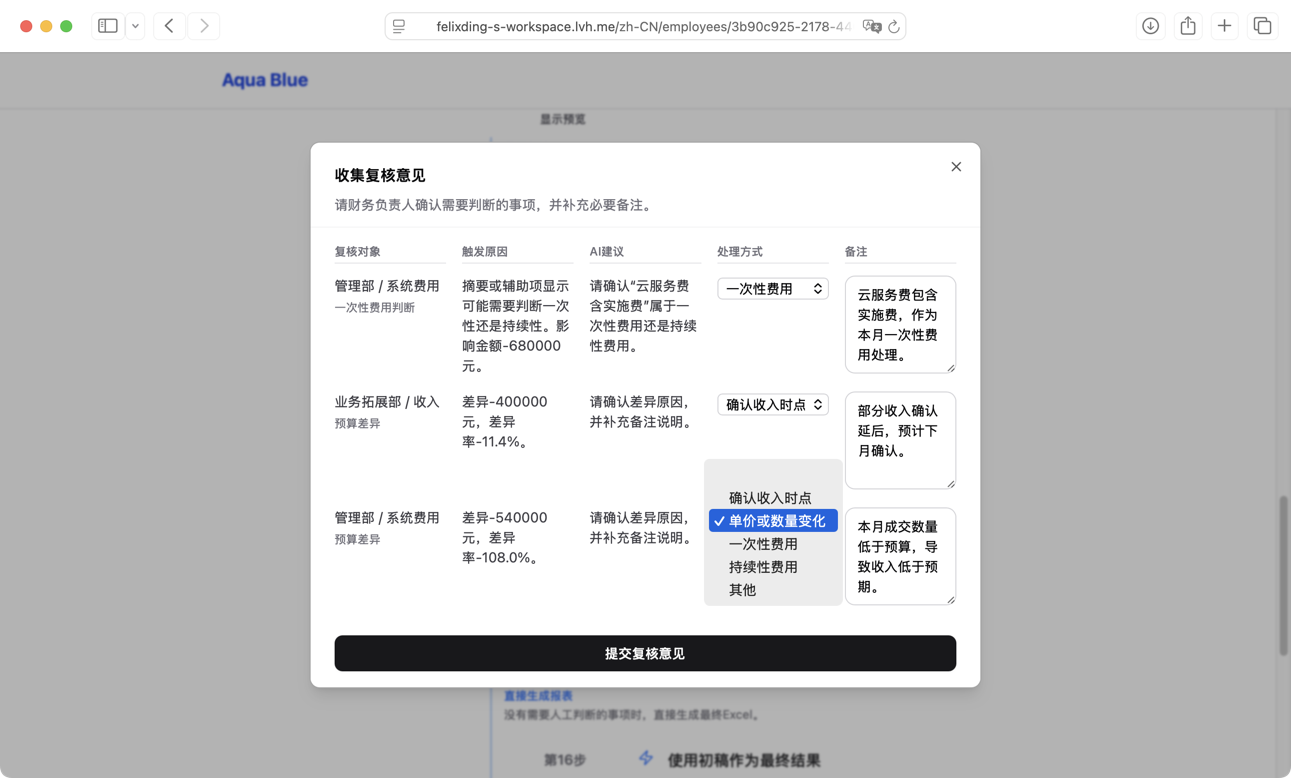Screen dimensions: 1291x778
Task: Show tab overview icon
Action: point(1262,26)
